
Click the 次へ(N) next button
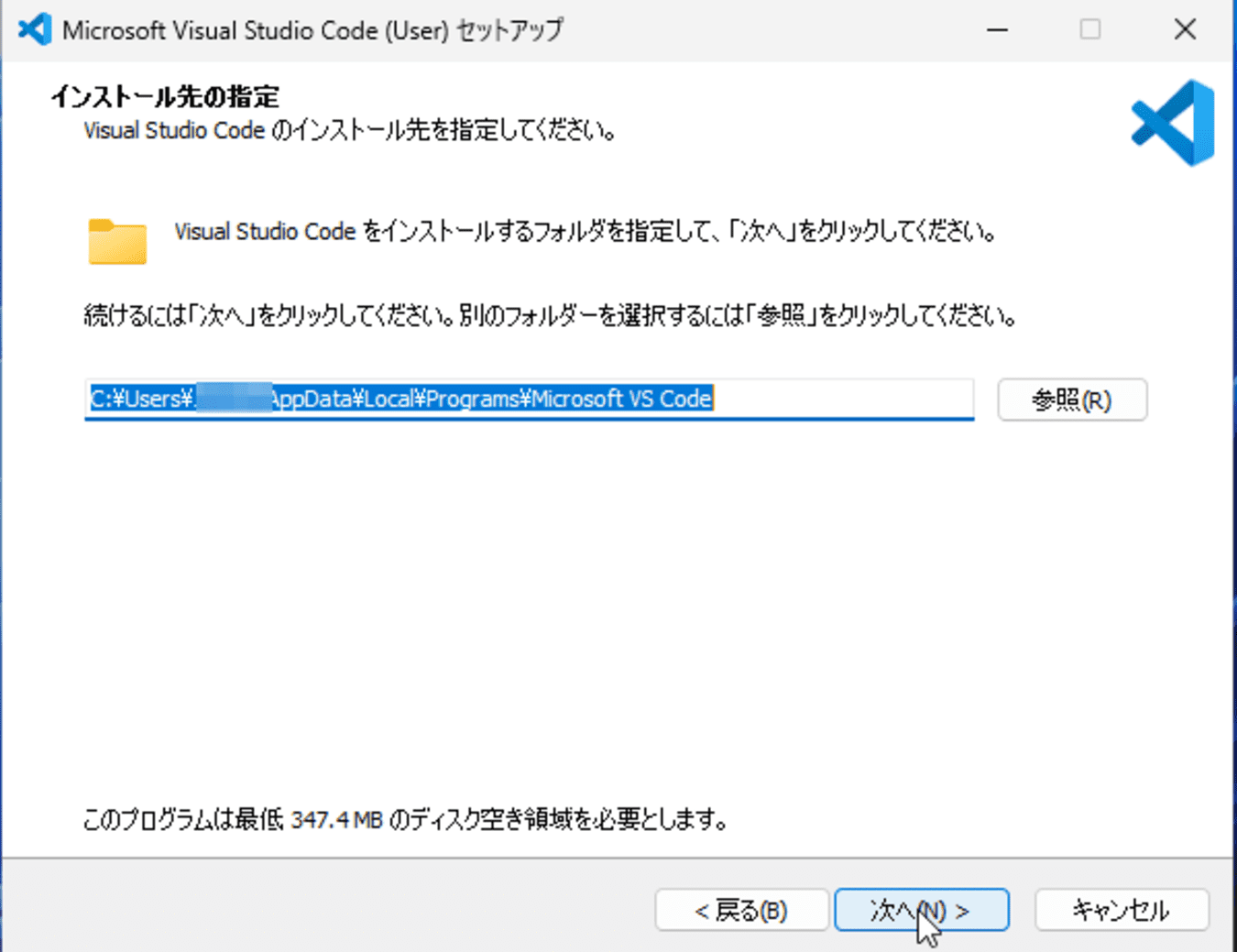(x=921, y=910)
